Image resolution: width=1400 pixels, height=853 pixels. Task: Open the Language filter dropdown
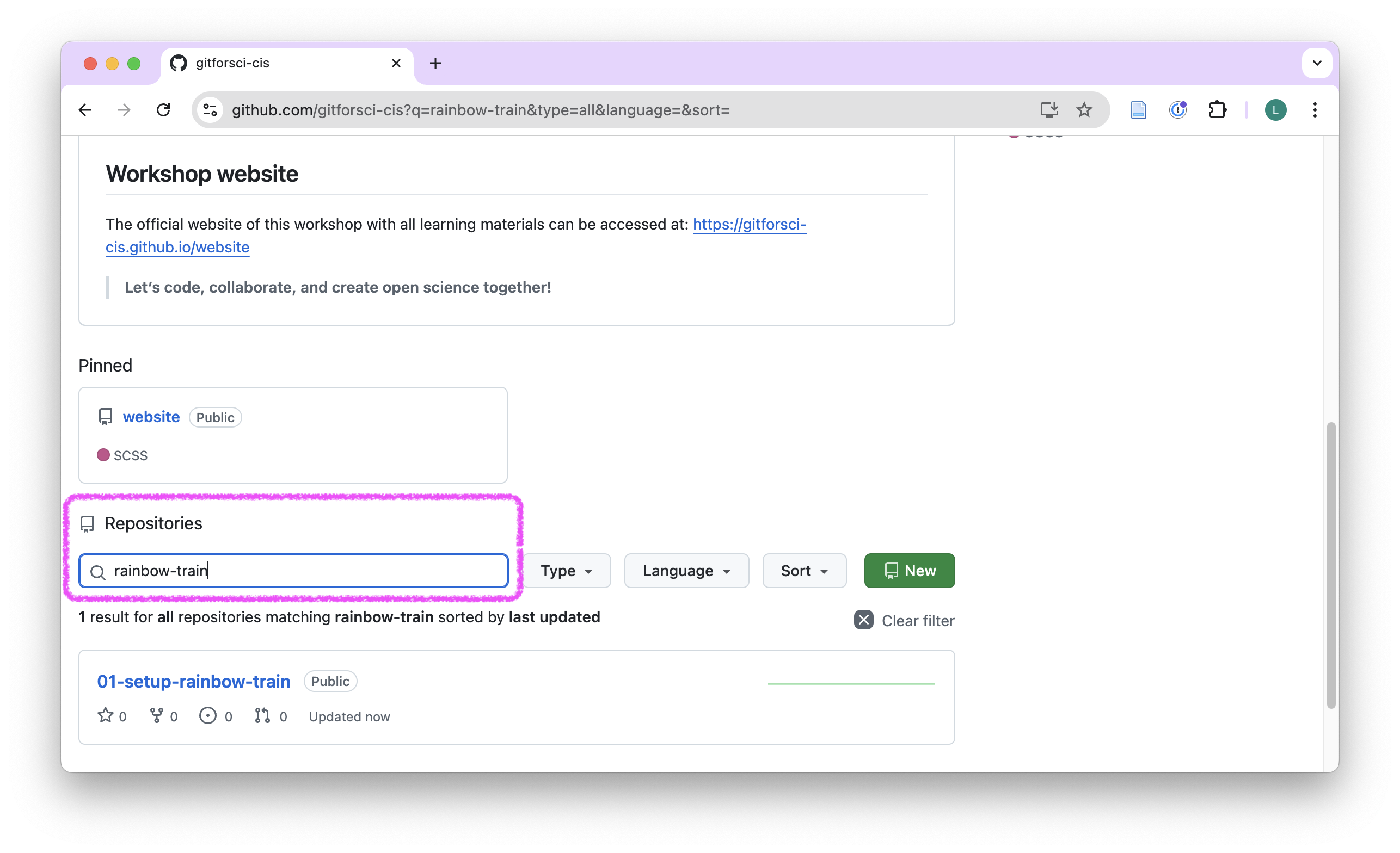point(686,571)
